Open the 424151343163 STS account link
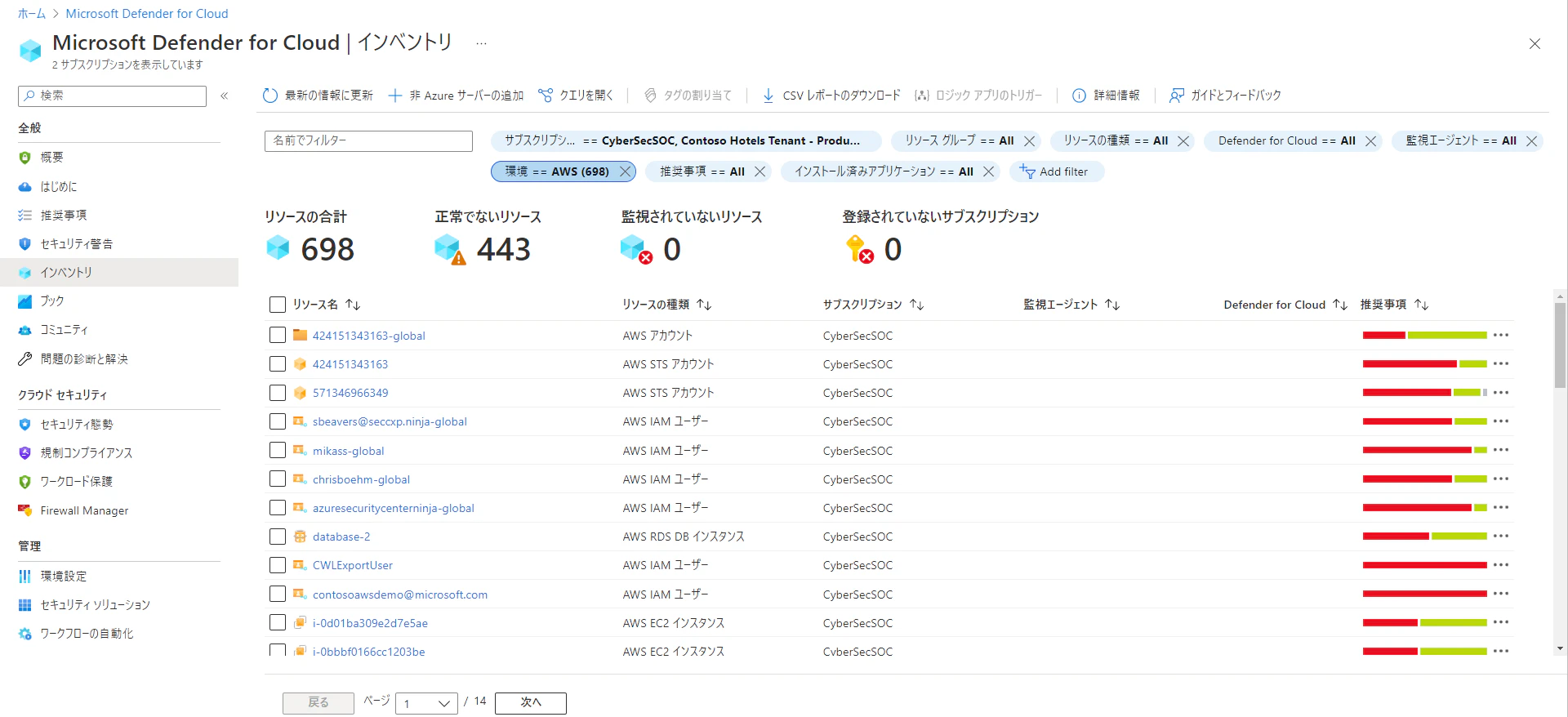 coord(350,364)
